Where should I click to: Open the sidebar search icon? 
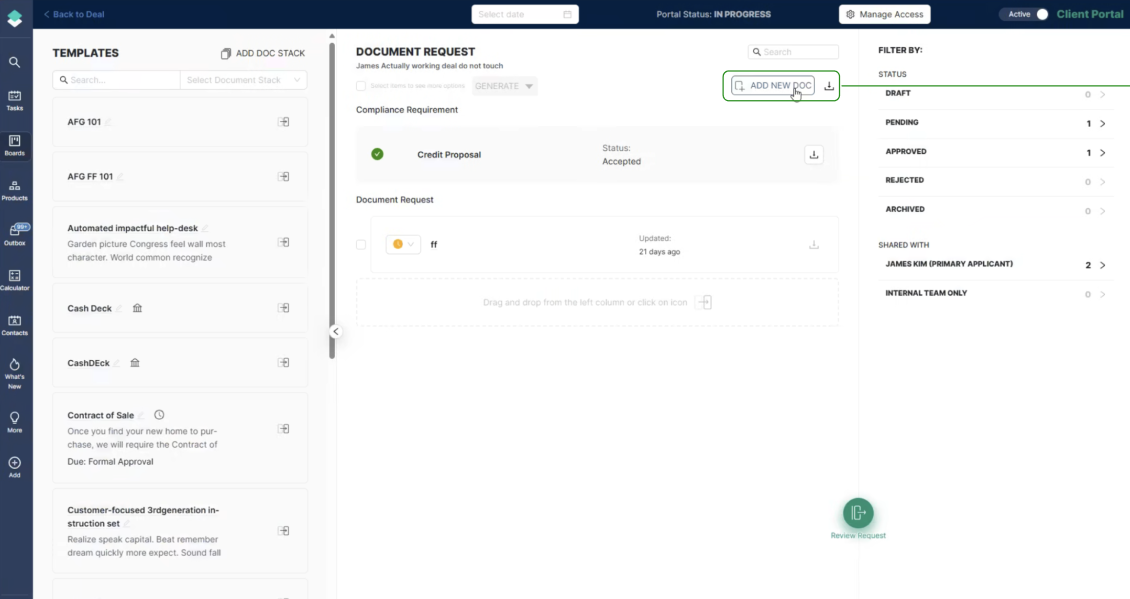click(x=14, y=62)
